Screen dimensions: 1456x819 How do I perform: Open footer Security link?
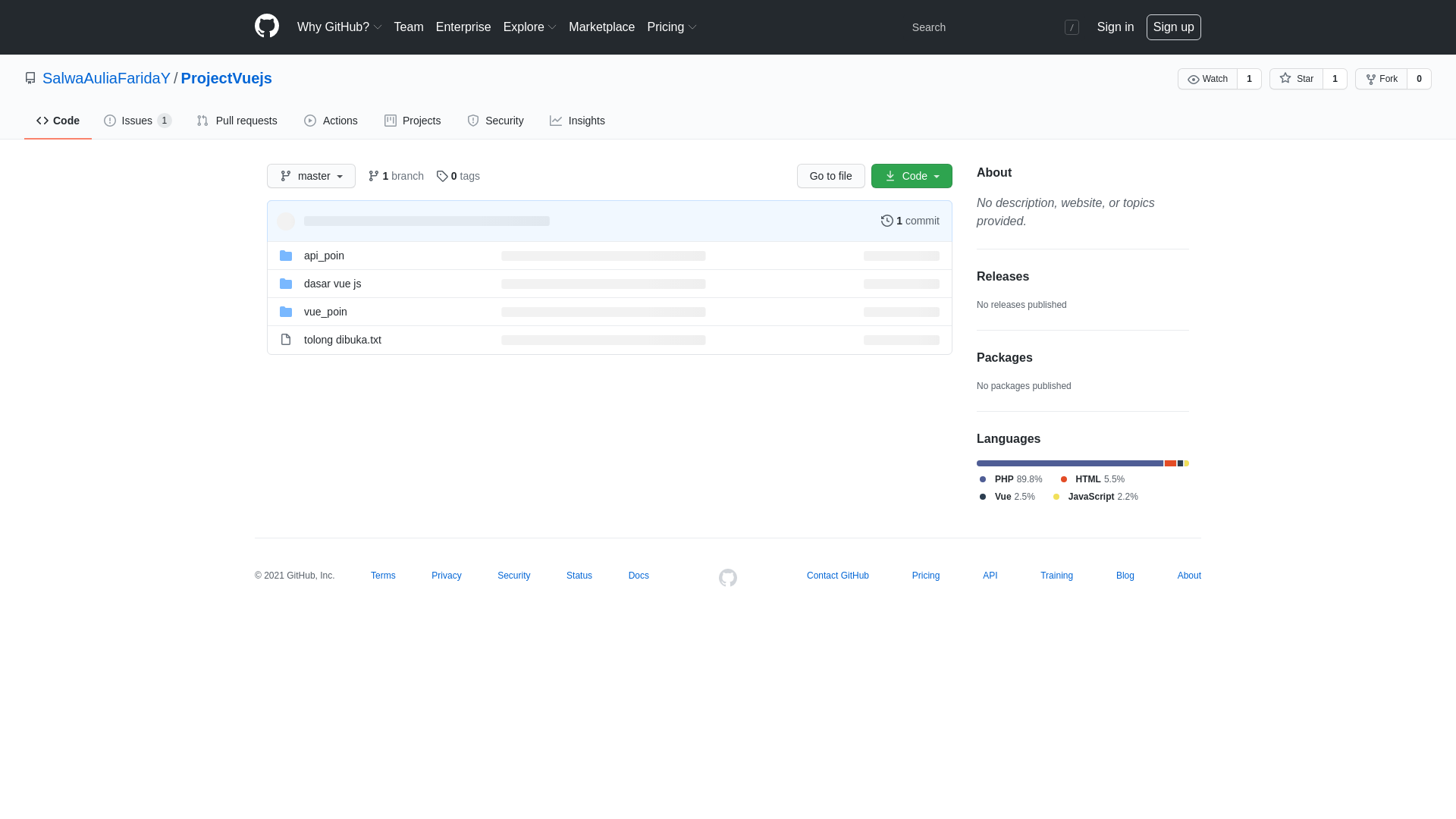pos(513,576)
